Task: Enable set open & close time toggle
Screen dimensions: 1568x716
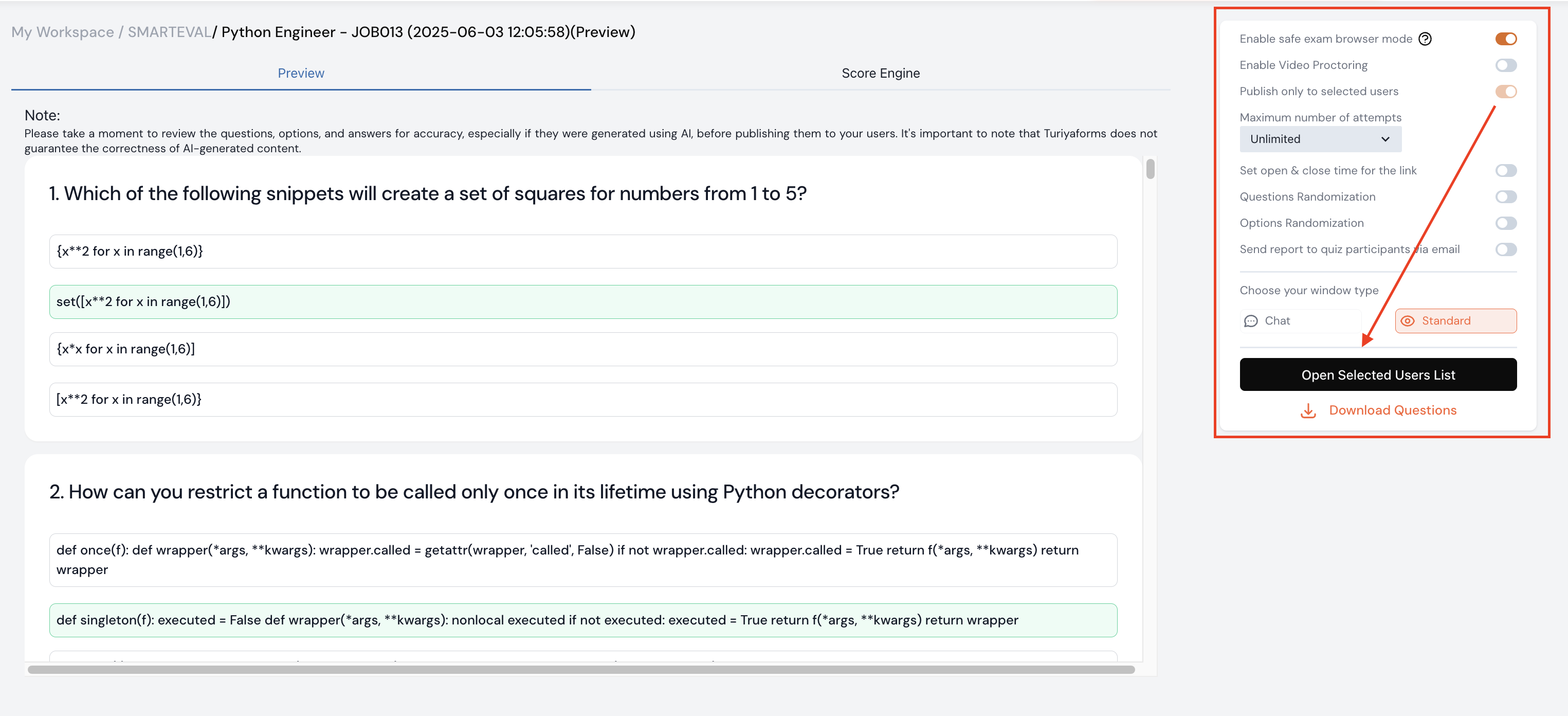Action: (1505, 170)
